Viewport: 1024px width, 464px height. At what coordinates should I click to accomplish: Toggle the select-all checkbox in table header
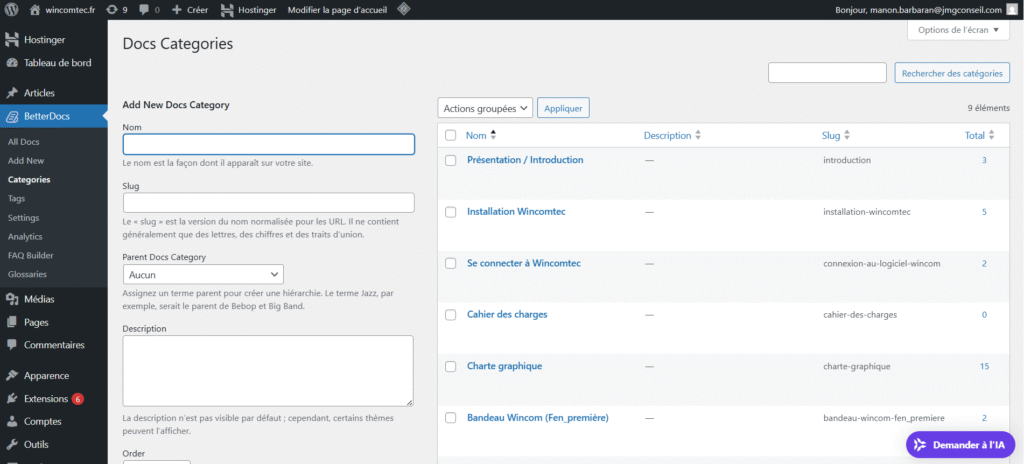coord(450,135)
